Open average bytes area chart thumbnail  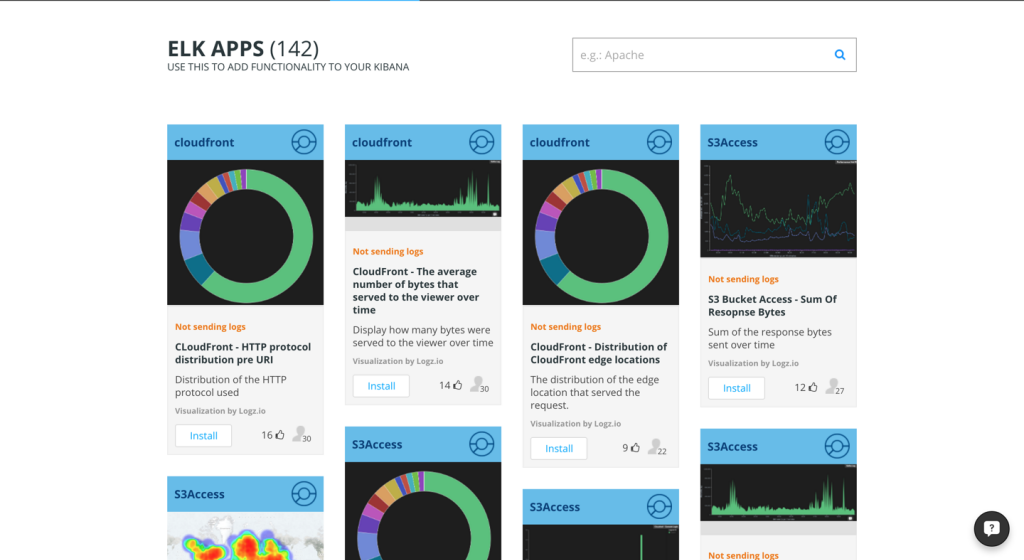click(423, 189)
